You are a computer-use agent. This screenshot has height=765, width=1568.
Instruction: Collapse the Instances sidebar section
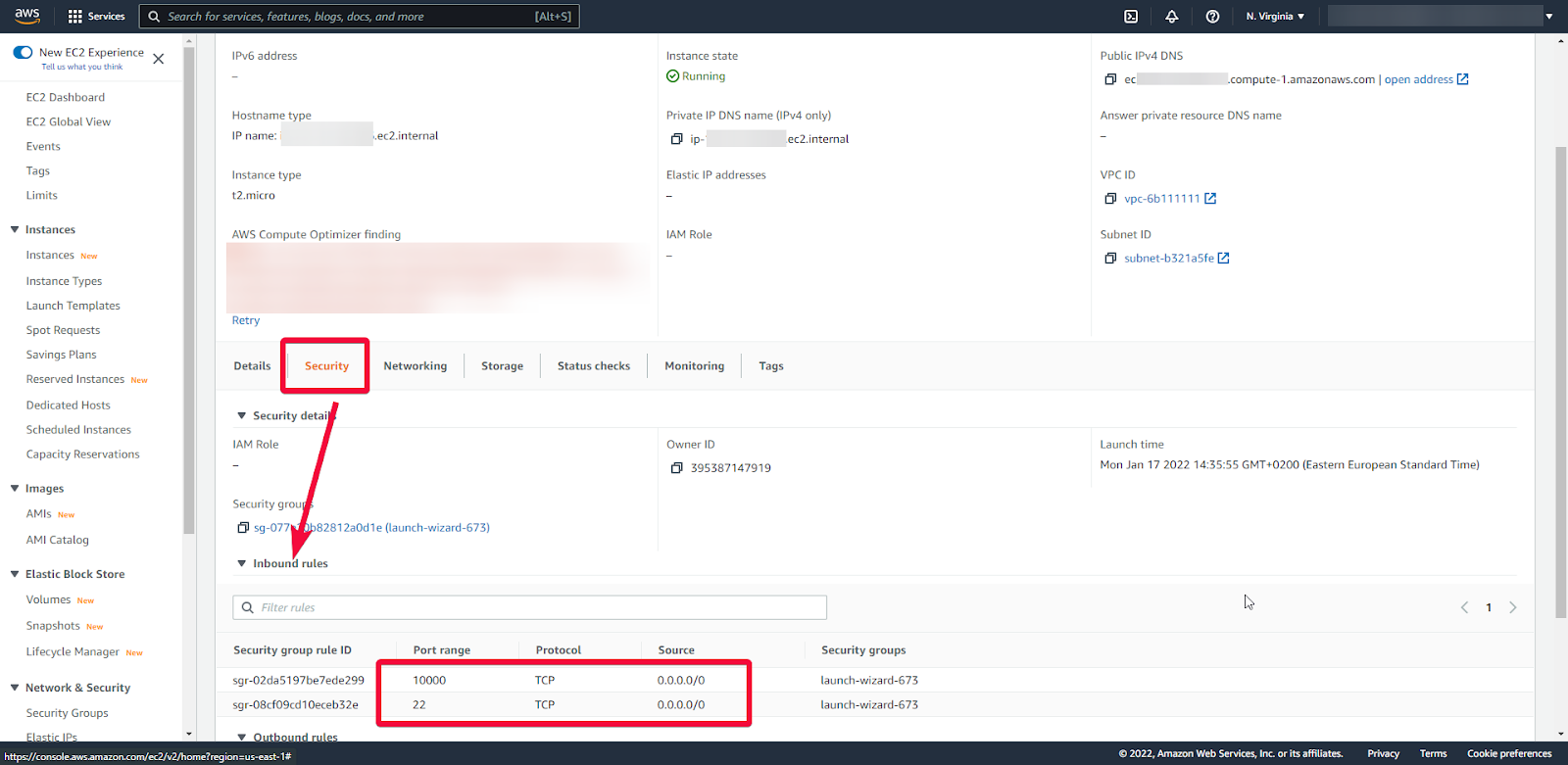(x=15, y=229)
